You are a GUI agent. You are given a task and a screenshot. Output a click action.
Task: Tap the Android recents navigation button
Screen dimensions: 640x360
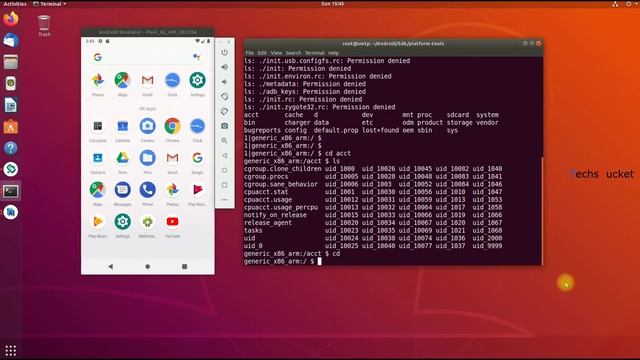pyautogui.click(x=184, y=267)
